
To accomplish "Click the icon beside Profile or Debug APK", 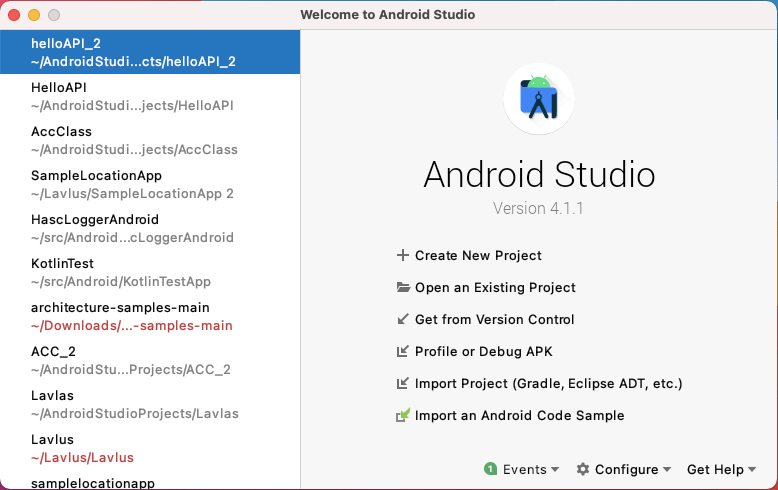I will (402, 351).
